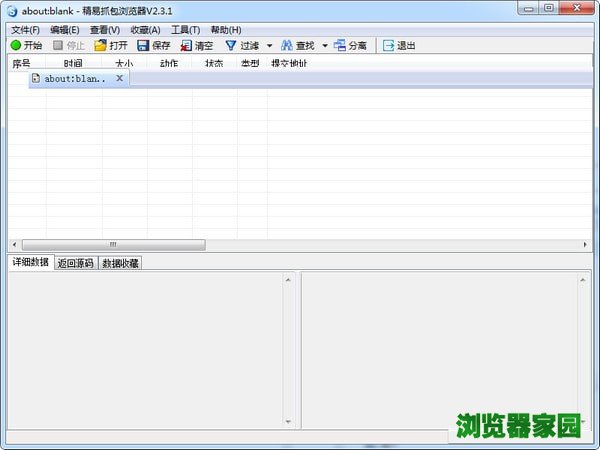Open the 文件(F) menu

click(25, 30)
